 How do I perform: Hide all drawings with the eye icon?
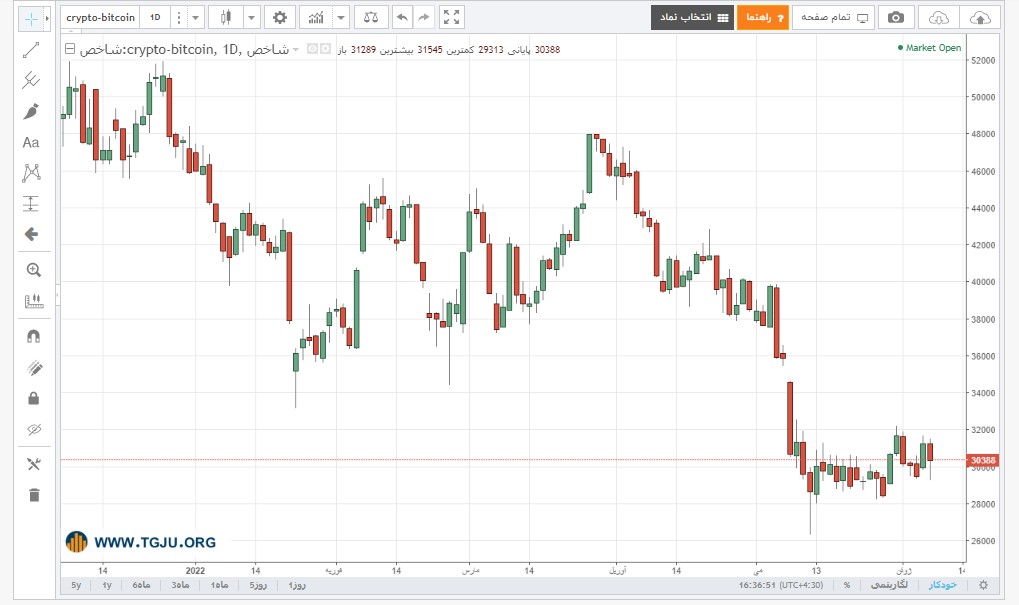pyautogui.click(x=34, y=429)
